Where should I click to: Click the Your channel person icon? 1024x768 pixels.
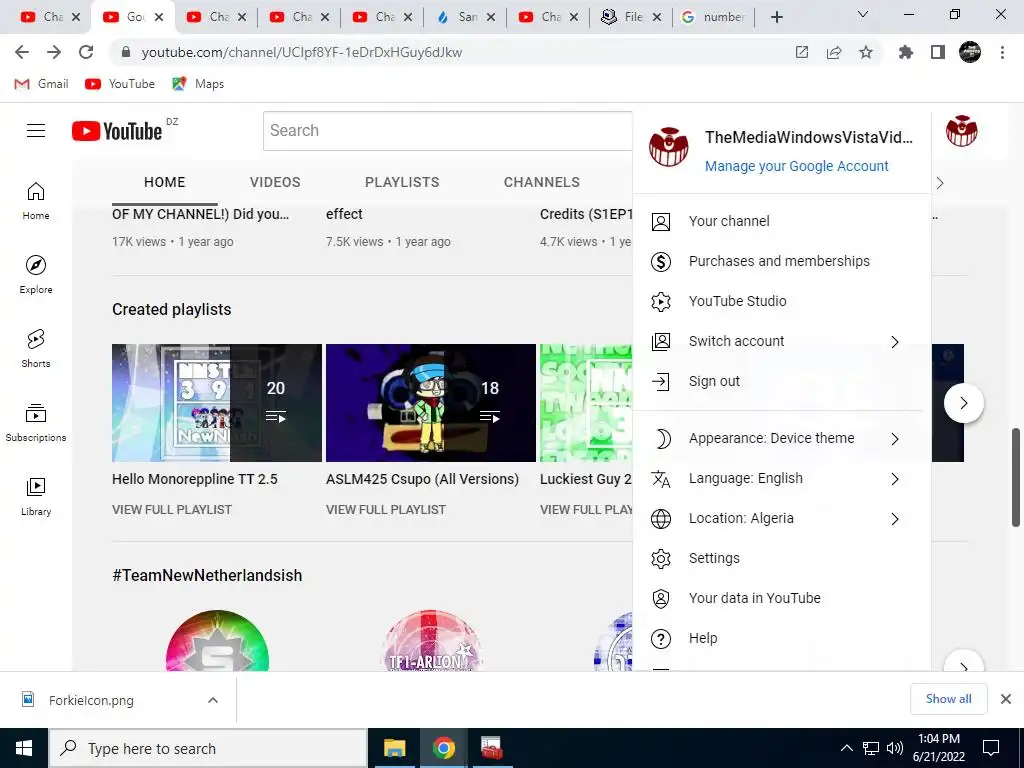coord(661,222)
